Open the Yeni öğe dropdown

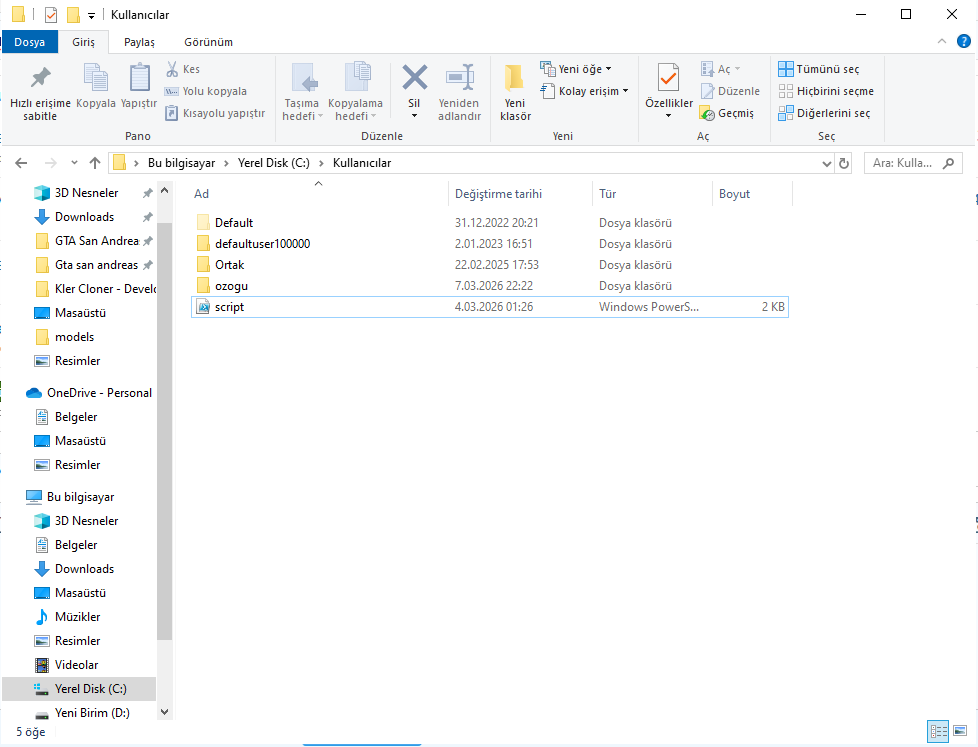click(x=576, y=69)
